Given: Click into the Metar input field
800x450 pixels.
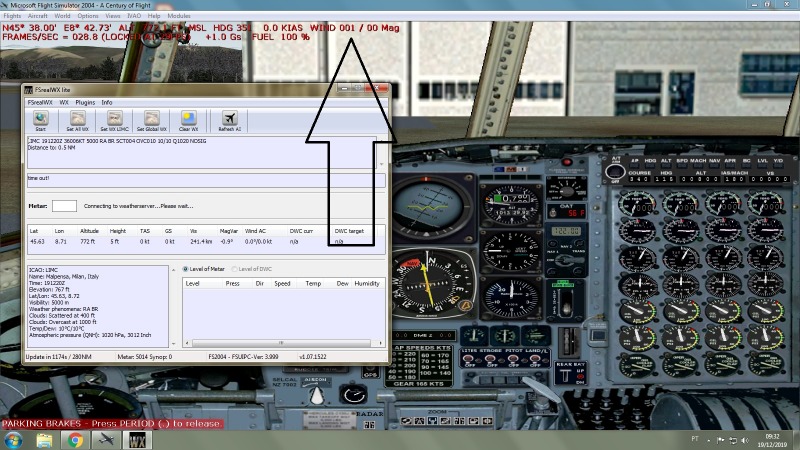Looking at the screenshot, I should point(64,206).
